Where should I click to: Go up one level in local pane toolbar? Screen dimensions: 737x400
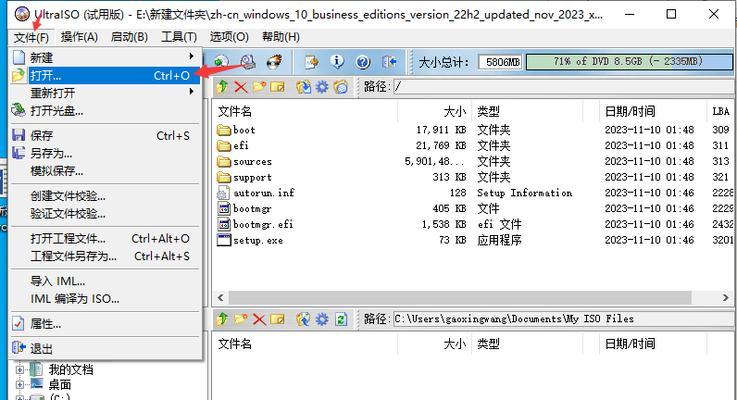pyautogui.click(x=222, y=319)
